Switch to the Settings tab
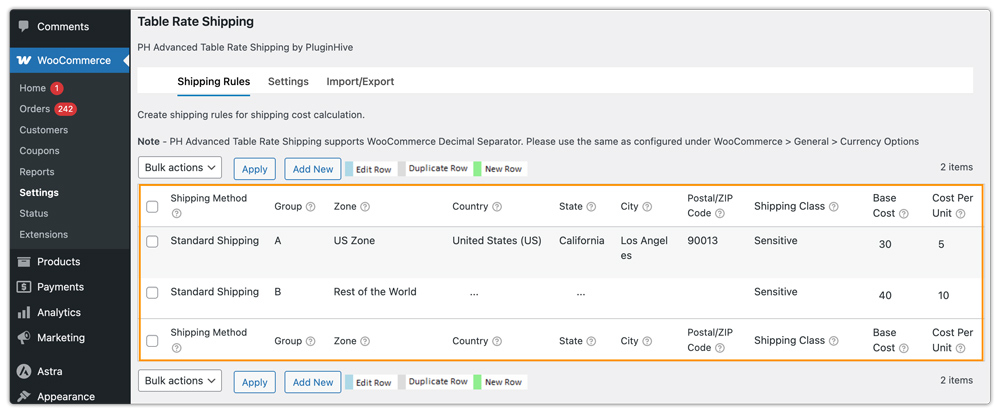Image resolution: width=1000 pixels, height=413 pixels. (x=288, y=82)
